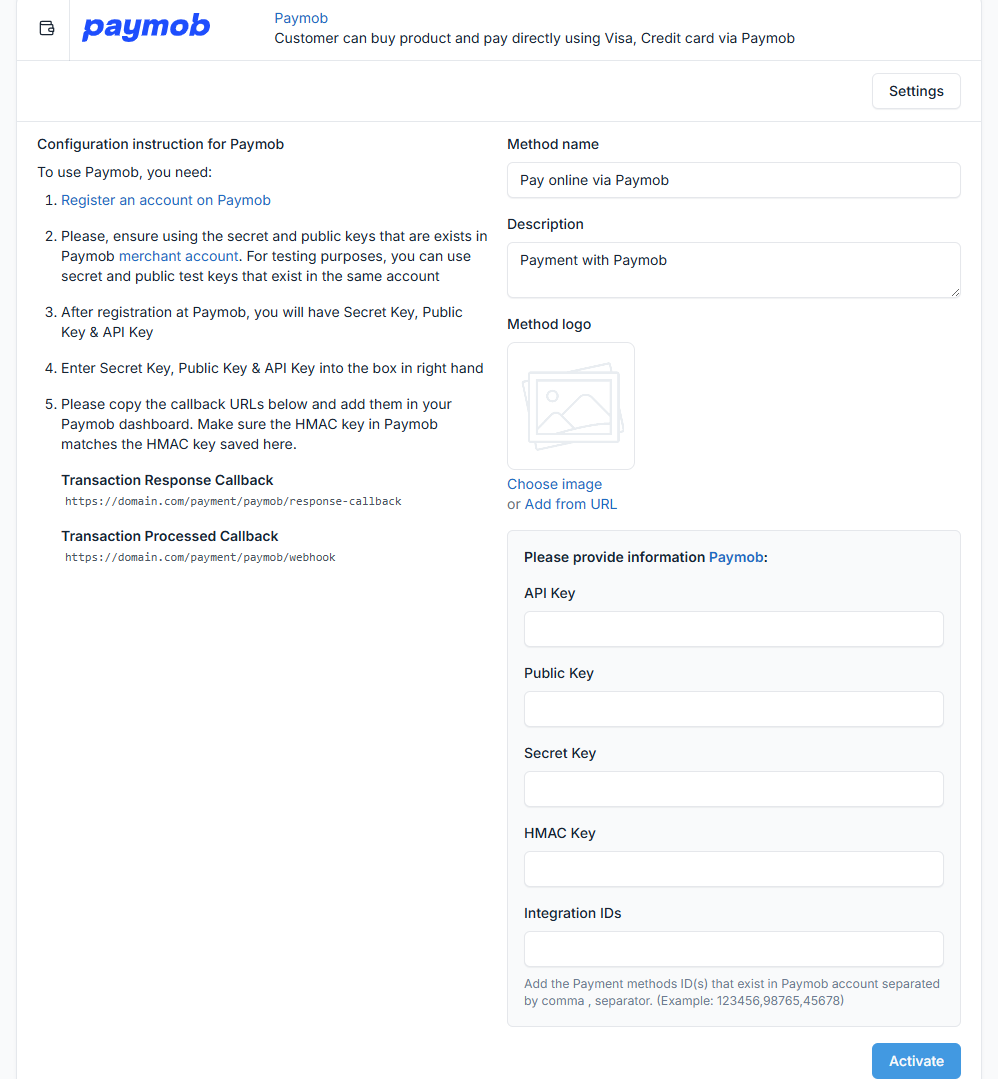Screen dimensions: 998x1079
Task: Click the Method name input field
Action: coord(733,180)
